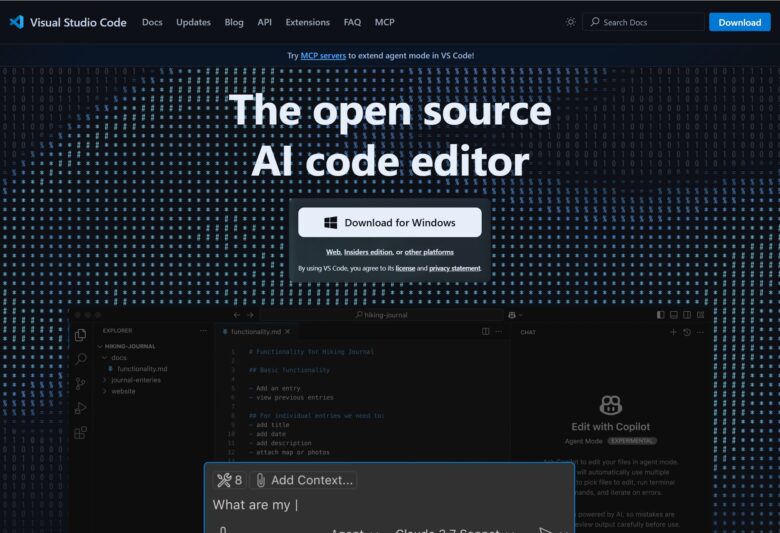
Task: Open the Updates menu item
Action: coord(194,22)
